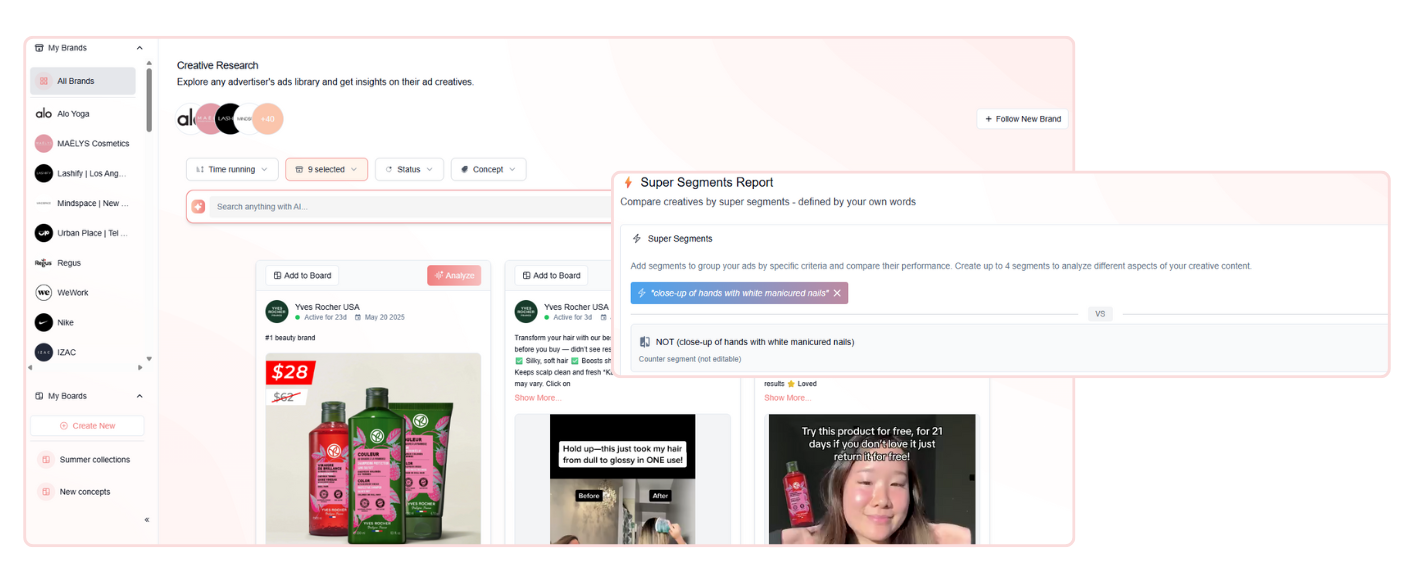This screenshot has width=1414, height=583.
Task: Click the My Brands header icon
Action: tap(39, 47)
